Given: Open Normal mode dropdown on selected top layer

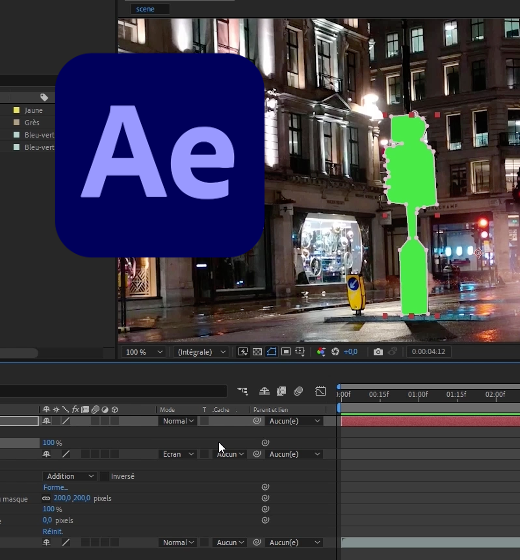Looking at the screenshot, I should coord(178,421).
